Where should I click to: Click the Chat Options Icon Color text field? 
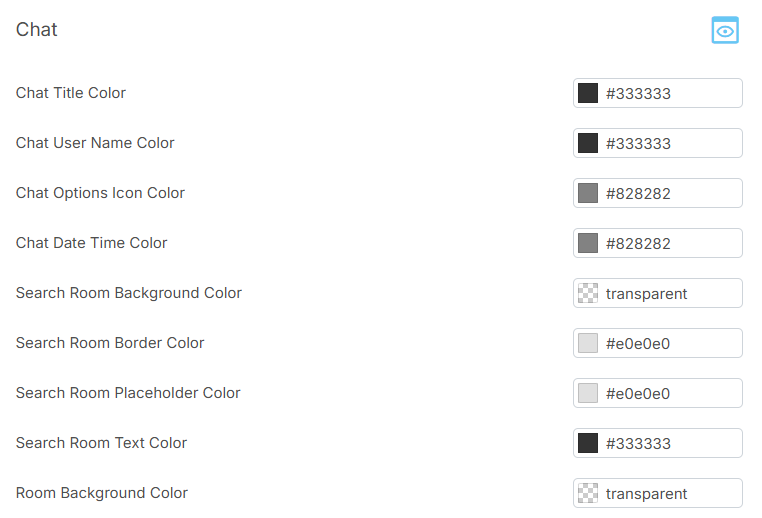[x=670, y=193]
